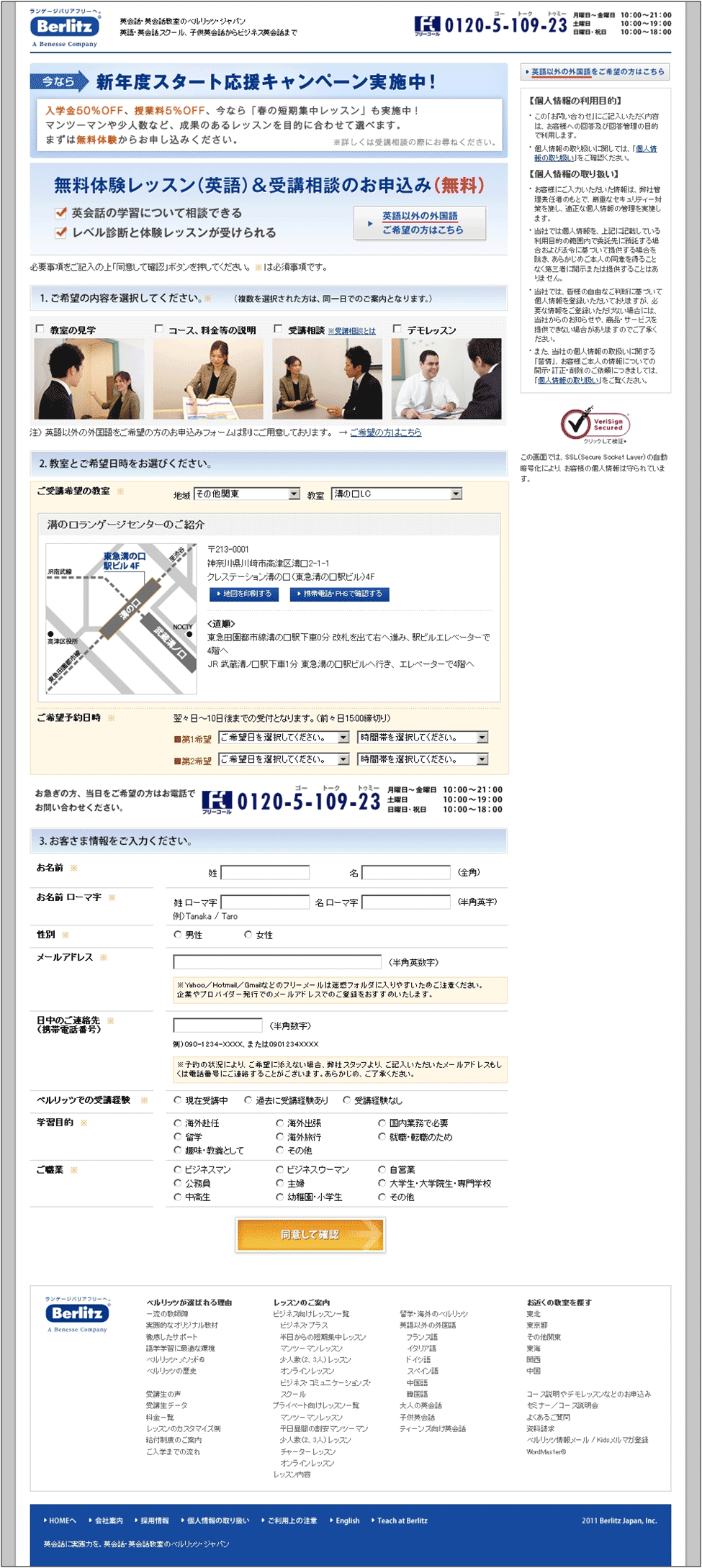The height and width of the screenshot is (1568, 702).
Task: Click footer link よくあるご質問
Action: coord(548,1418)
